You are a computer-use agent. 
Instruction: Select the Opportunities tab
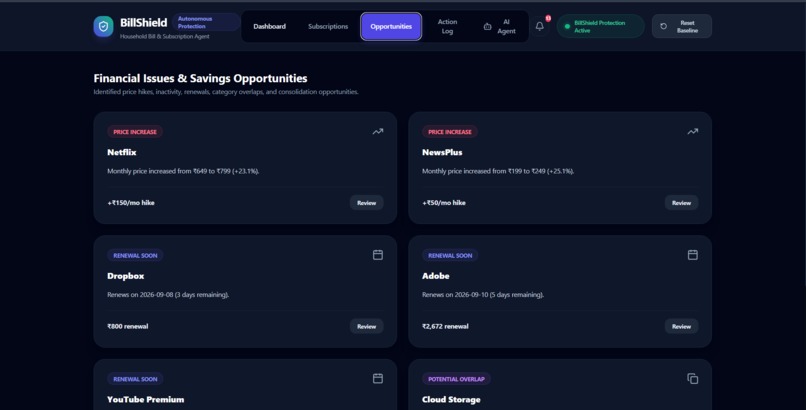tap(391, 26)
